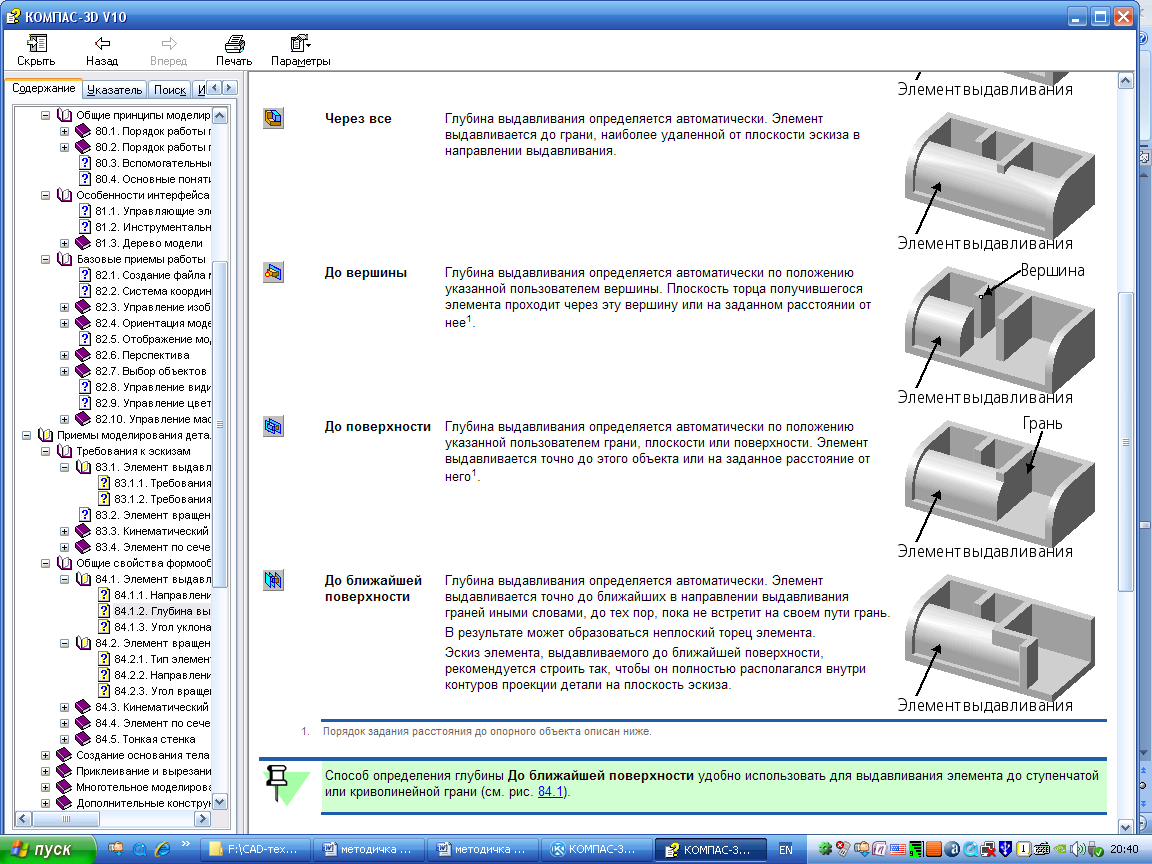Click the 'Через все' extrusion icon
Screen dimensions: 1152x864
[273, 118]
